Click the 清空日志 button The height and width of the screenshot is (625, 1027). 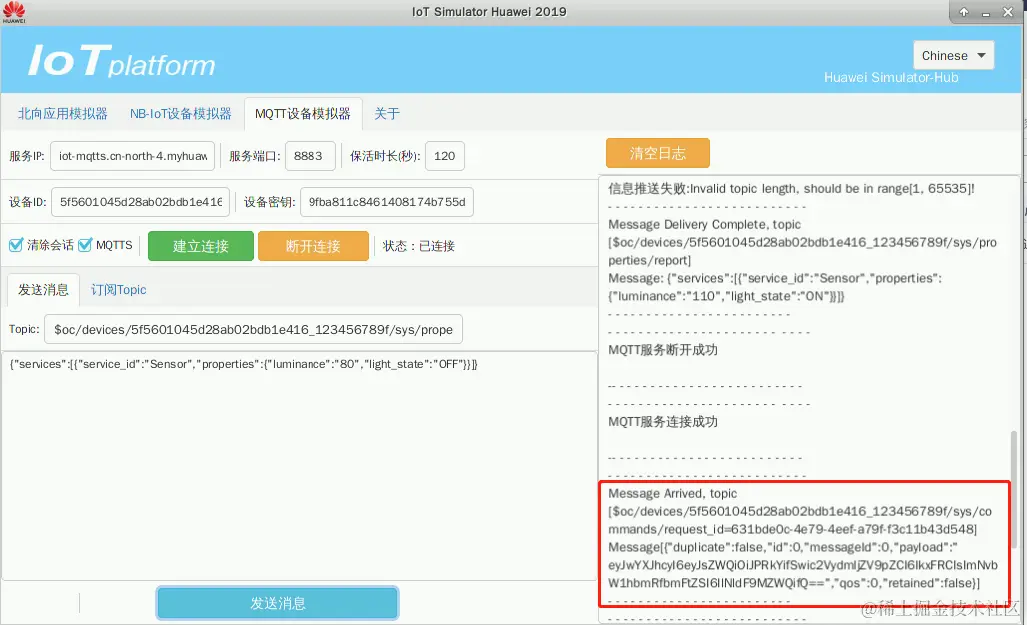(658, 153)
